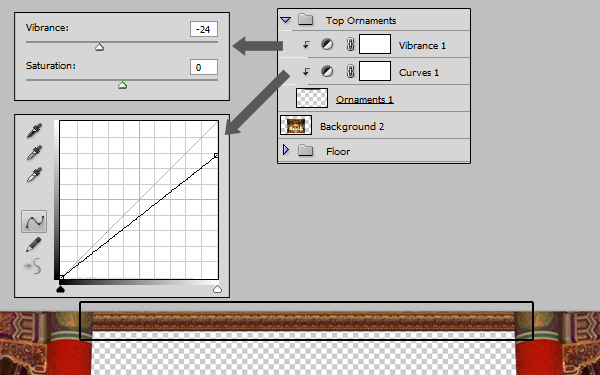Click the upper-right curve control point

point(216,155)
